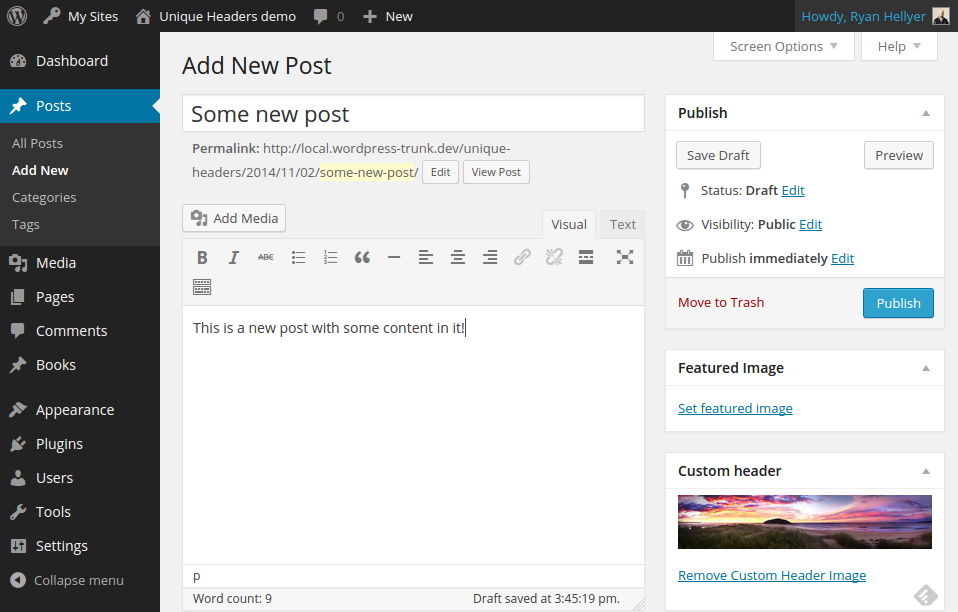The height and width of the screenshot is (612, 958).
Task: Collapse the admin sidebar menu
Action: 67,580
